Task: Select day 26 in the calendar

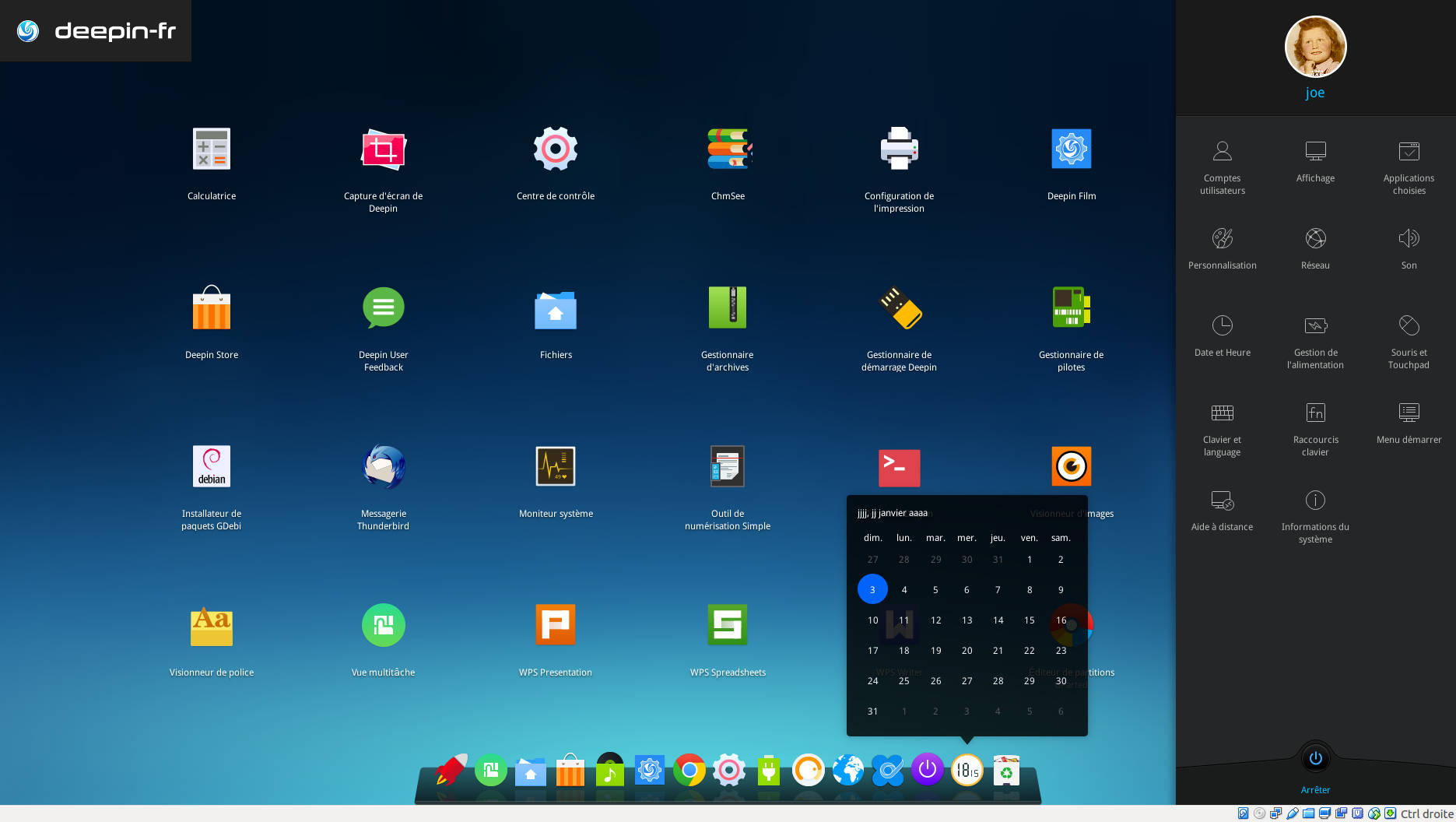Action: (935, 680)
